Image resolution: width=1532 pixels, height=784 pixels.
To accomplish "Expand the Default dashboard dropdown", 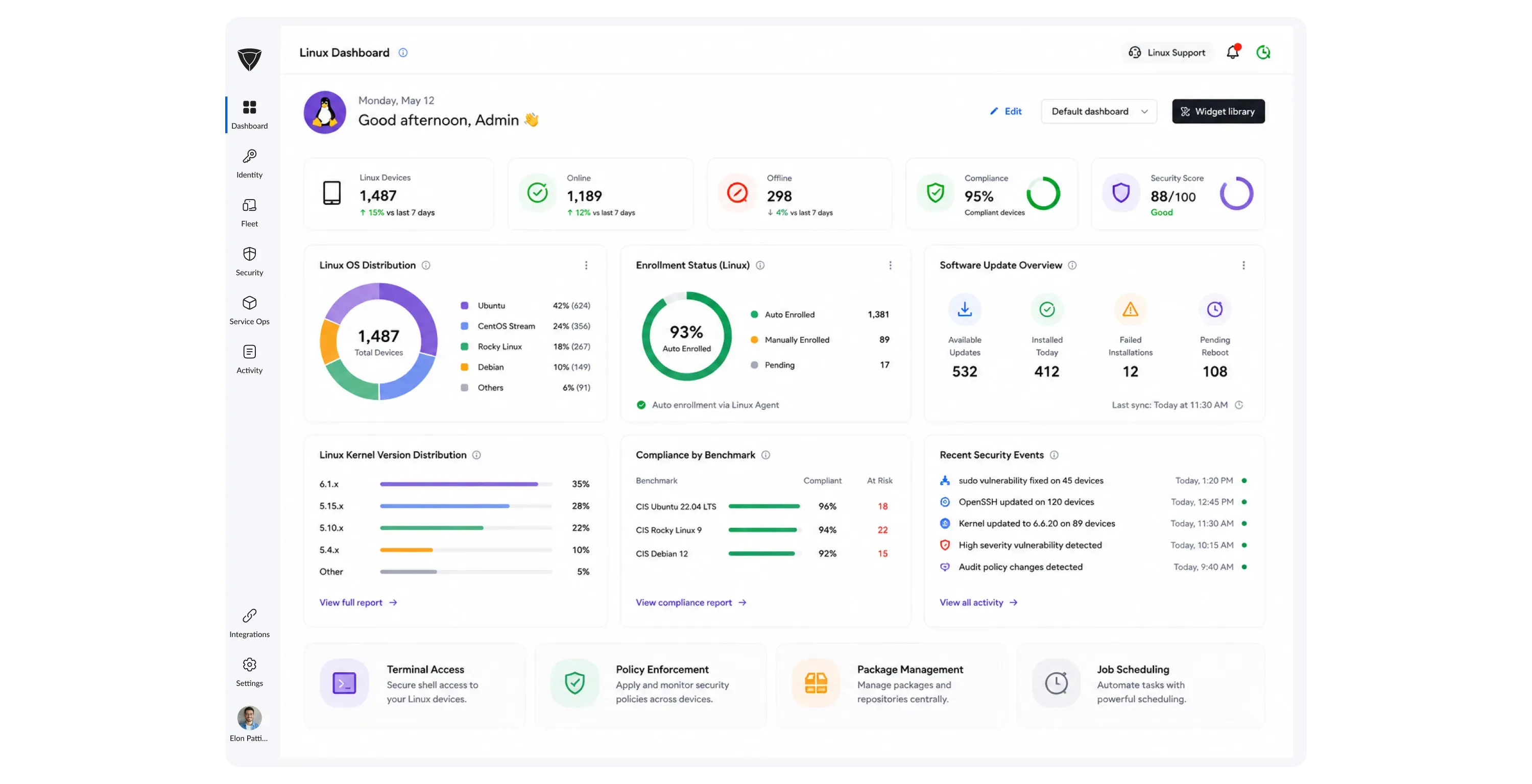I will click(x=1098, y=111).
